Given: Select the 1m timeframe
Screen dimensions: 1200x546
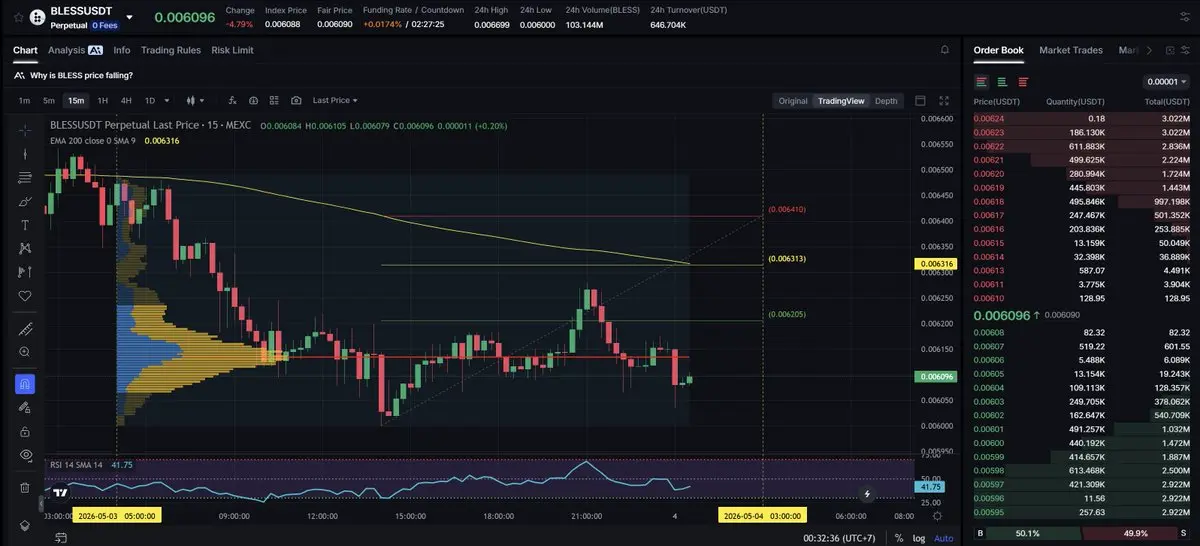Looking at the screenshot, I should tap(24, 100).
